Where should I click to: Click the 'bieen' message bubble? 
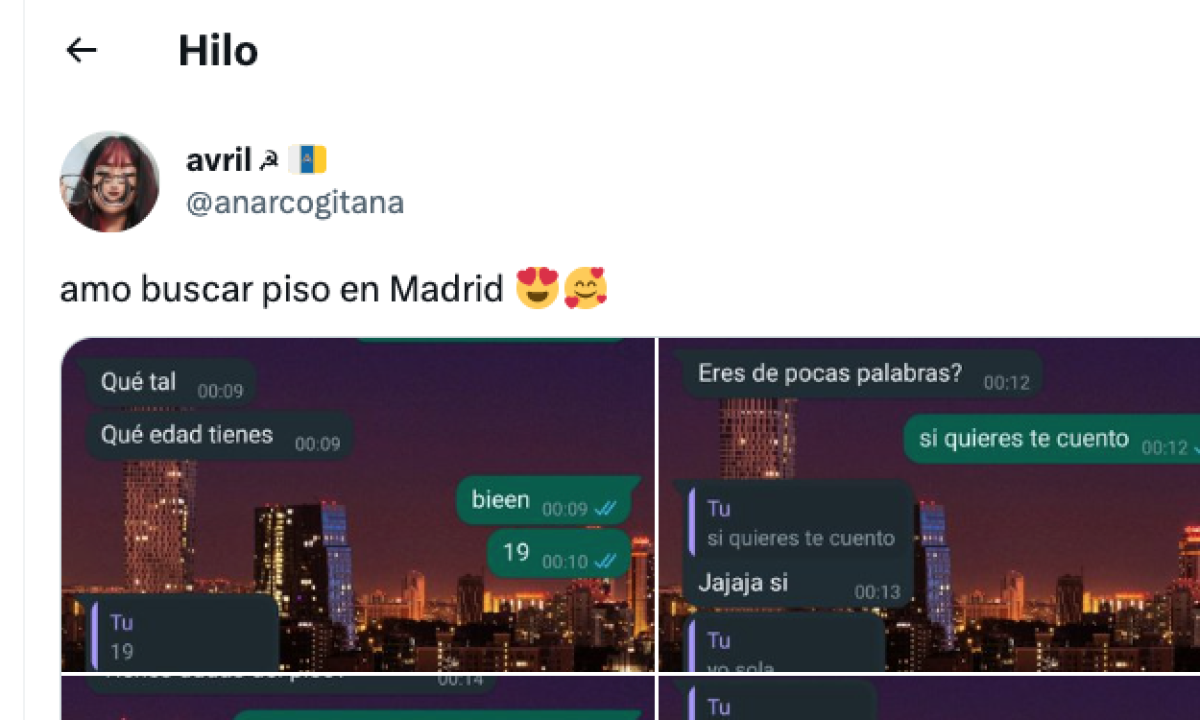(x=545, y=501)
